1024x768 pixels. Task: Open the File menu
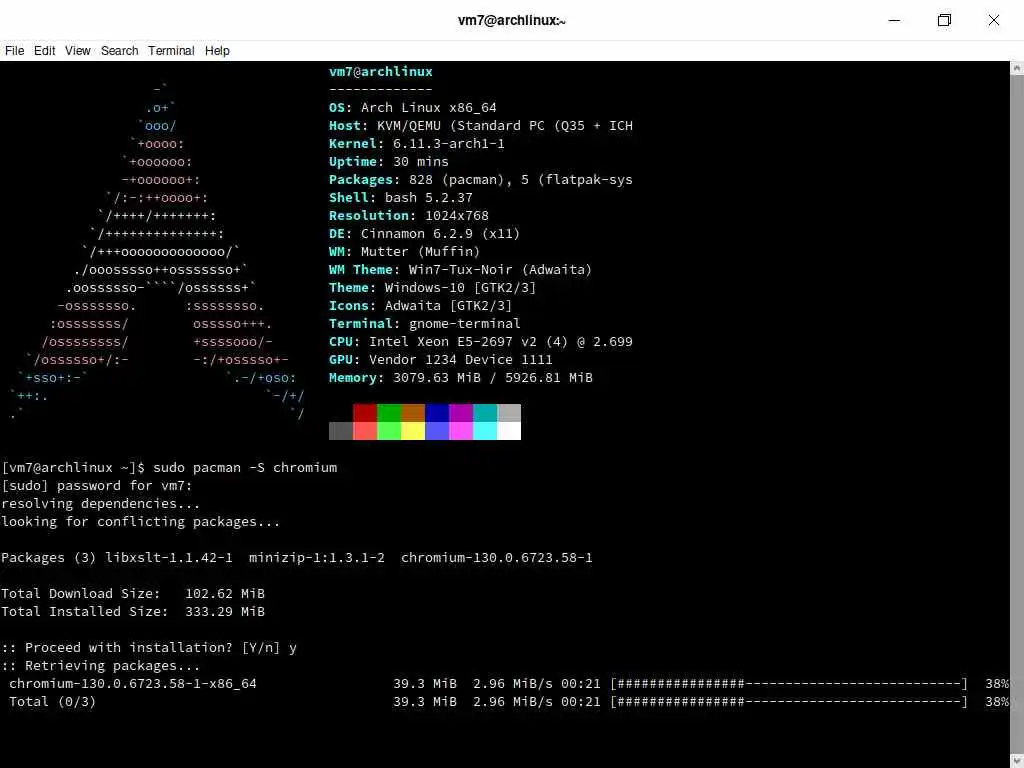[14, 51]
